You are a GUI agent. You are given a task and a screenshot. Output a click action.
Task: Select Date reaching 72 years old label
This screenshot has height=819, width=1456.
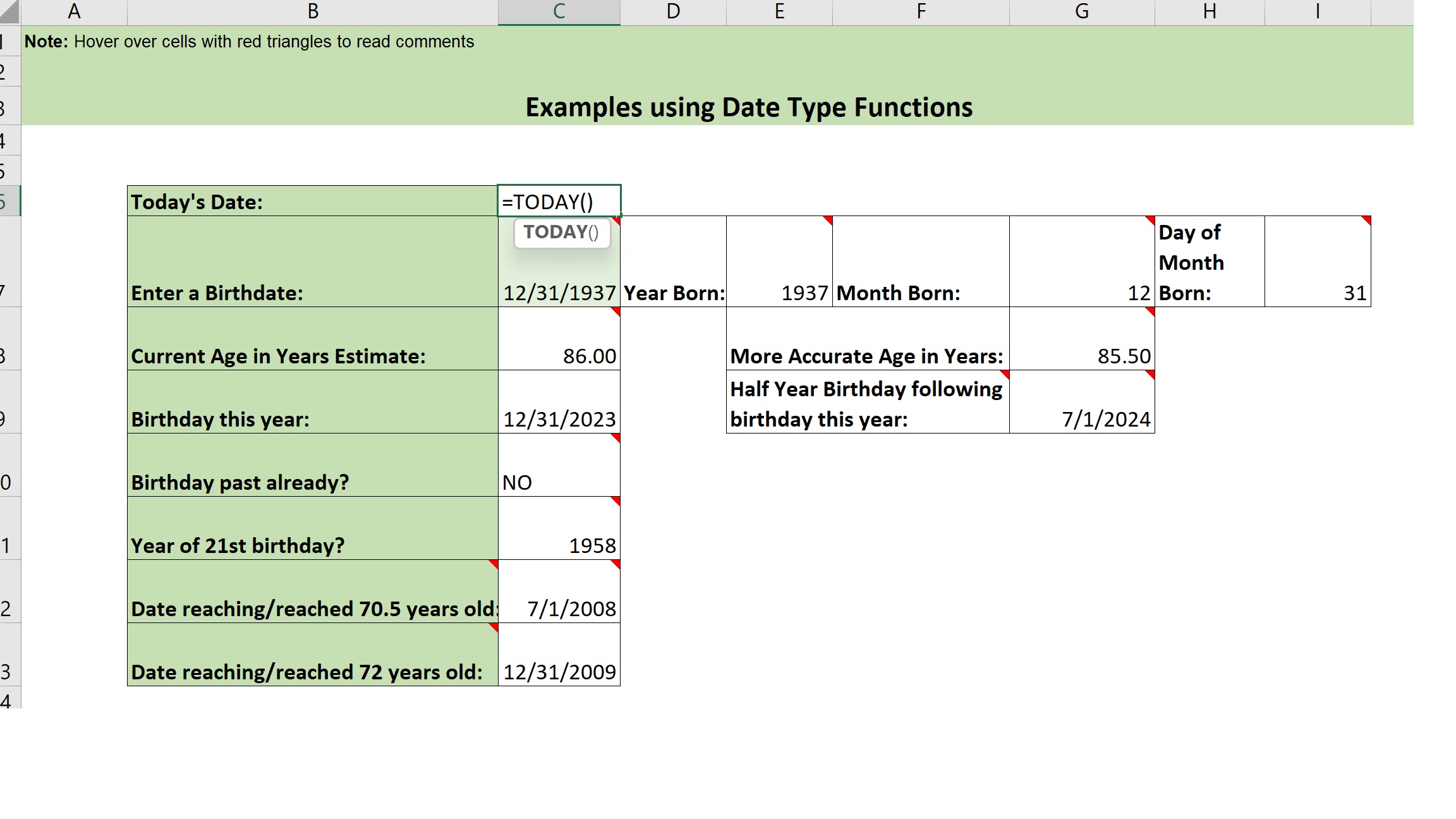(312, 655)
